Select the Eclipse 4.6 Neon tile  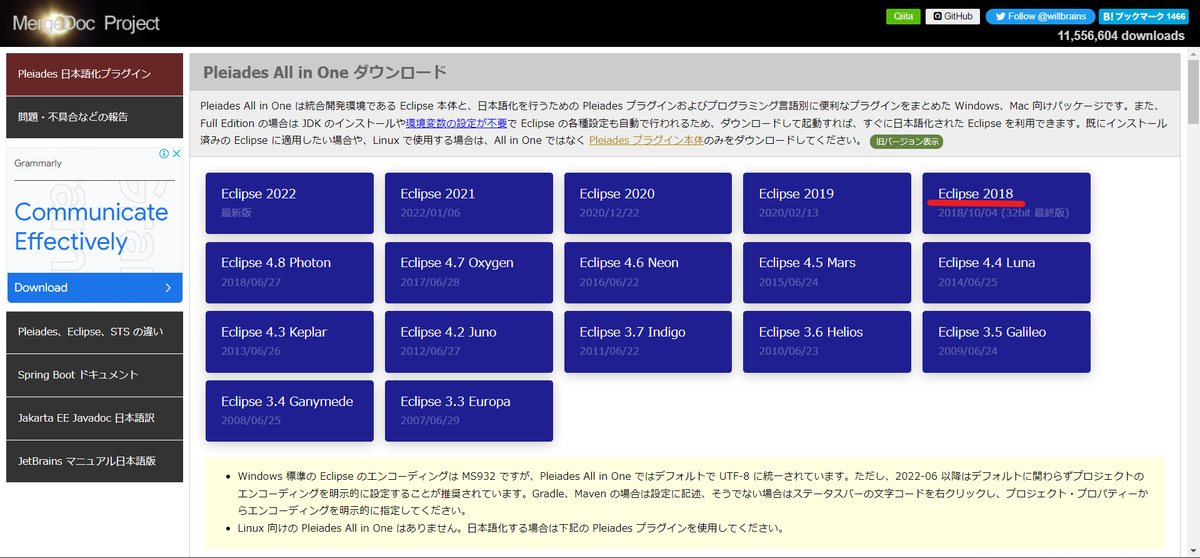(x=648, y=272)
